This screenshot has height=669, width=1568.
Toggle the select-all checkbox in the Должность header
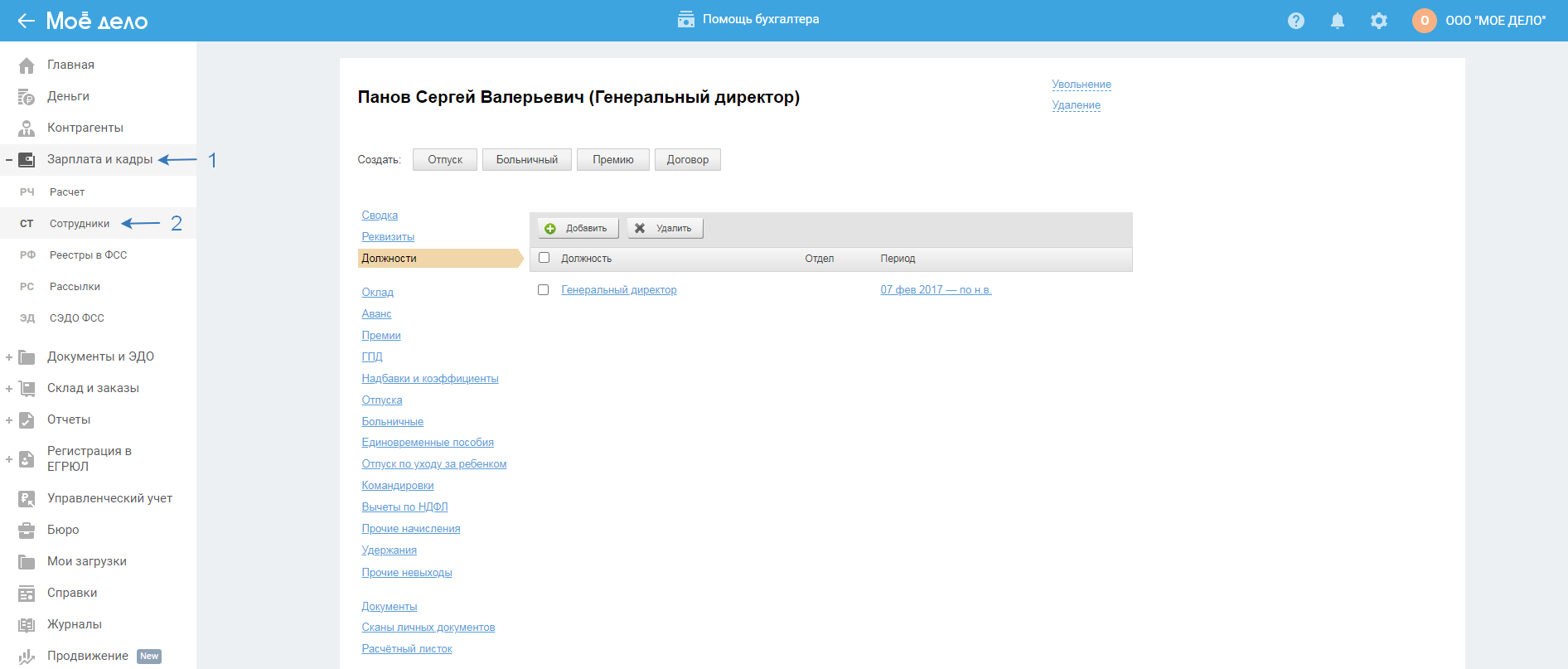(x=544, y=258)
